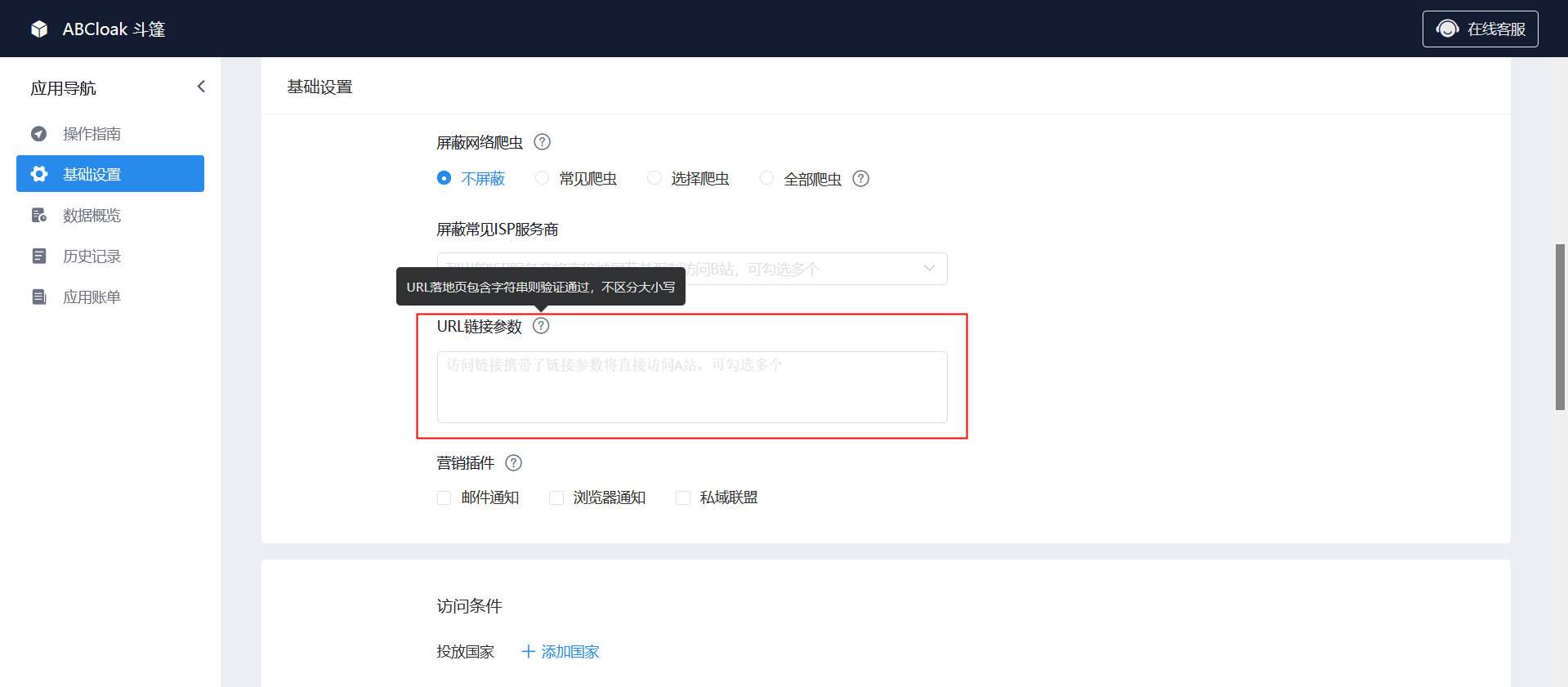This screenshot has height=687, width=1568.
Task: Click the 基础设置 panel heading text
Action: (x=319, y=87)
